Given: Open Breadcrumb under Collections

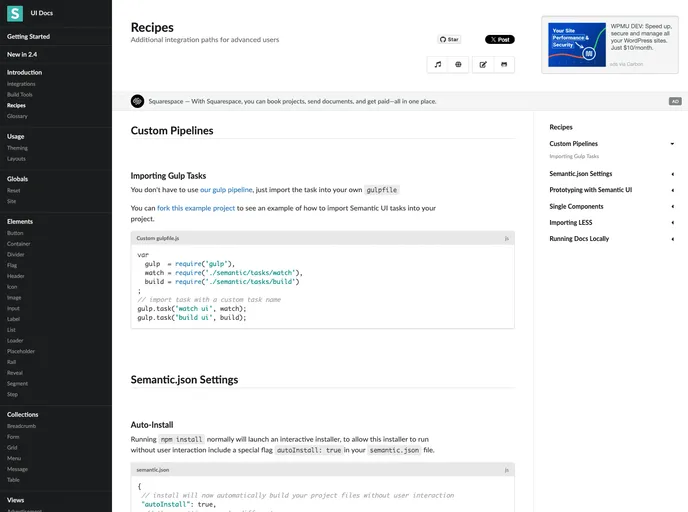Looking at the screenshot, I should (x=22, y=426).
